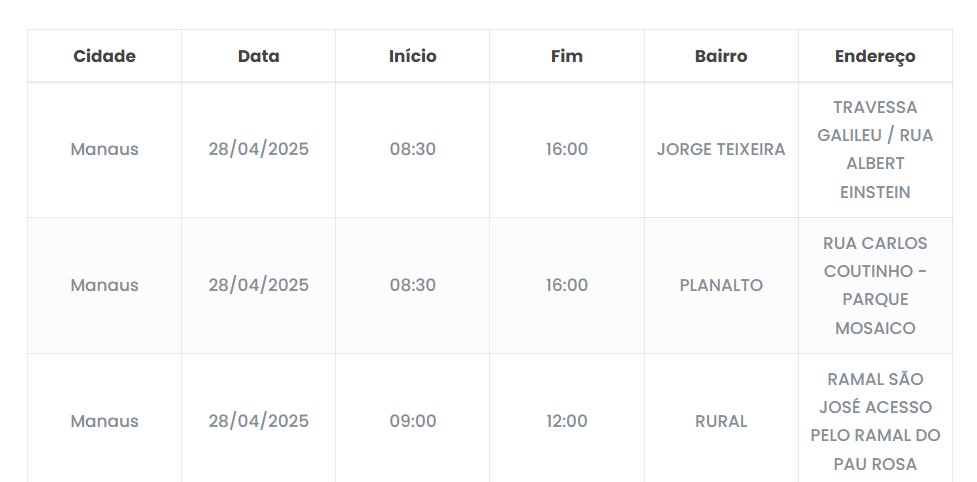The width and height of the screenshot is (977, 482).
Task: Select the PLANALTO bairro cell
Action: point(720,285)
